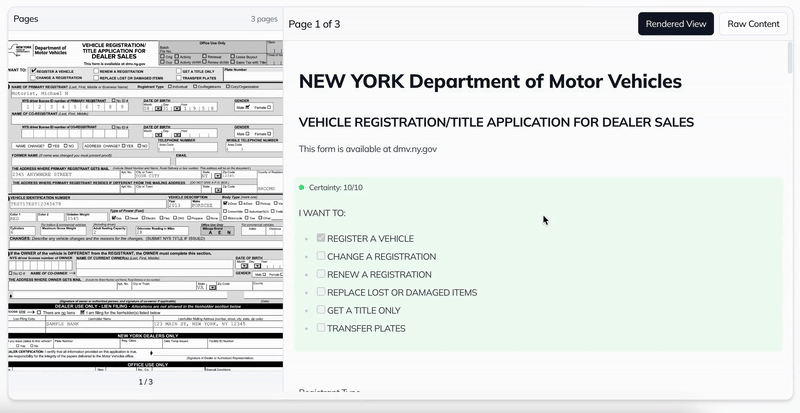Click the Certainty: 10/10 label
Viewport: 800px width, 413px height.
[336, 187]
